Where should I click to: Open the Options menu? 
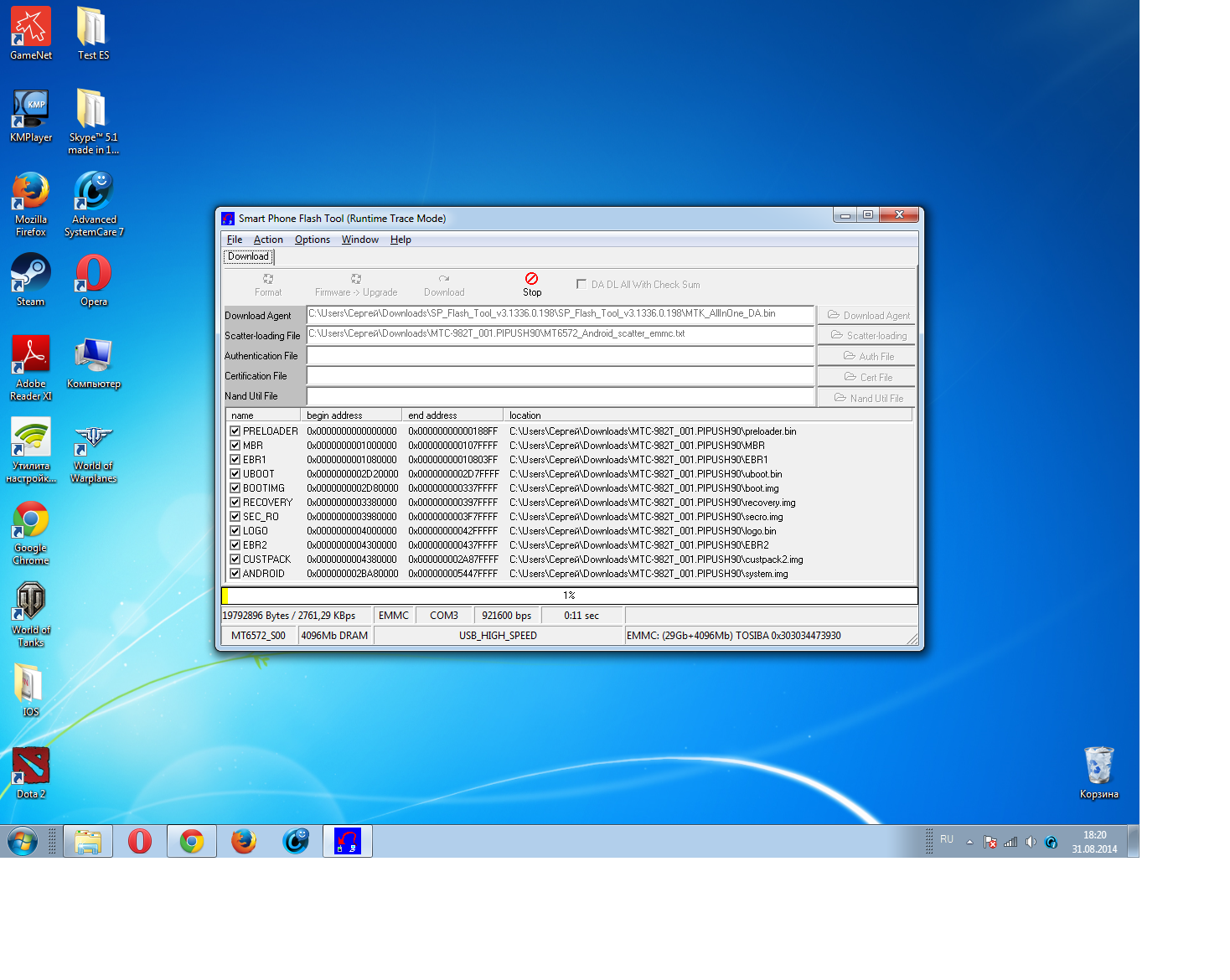coord(313,240)
